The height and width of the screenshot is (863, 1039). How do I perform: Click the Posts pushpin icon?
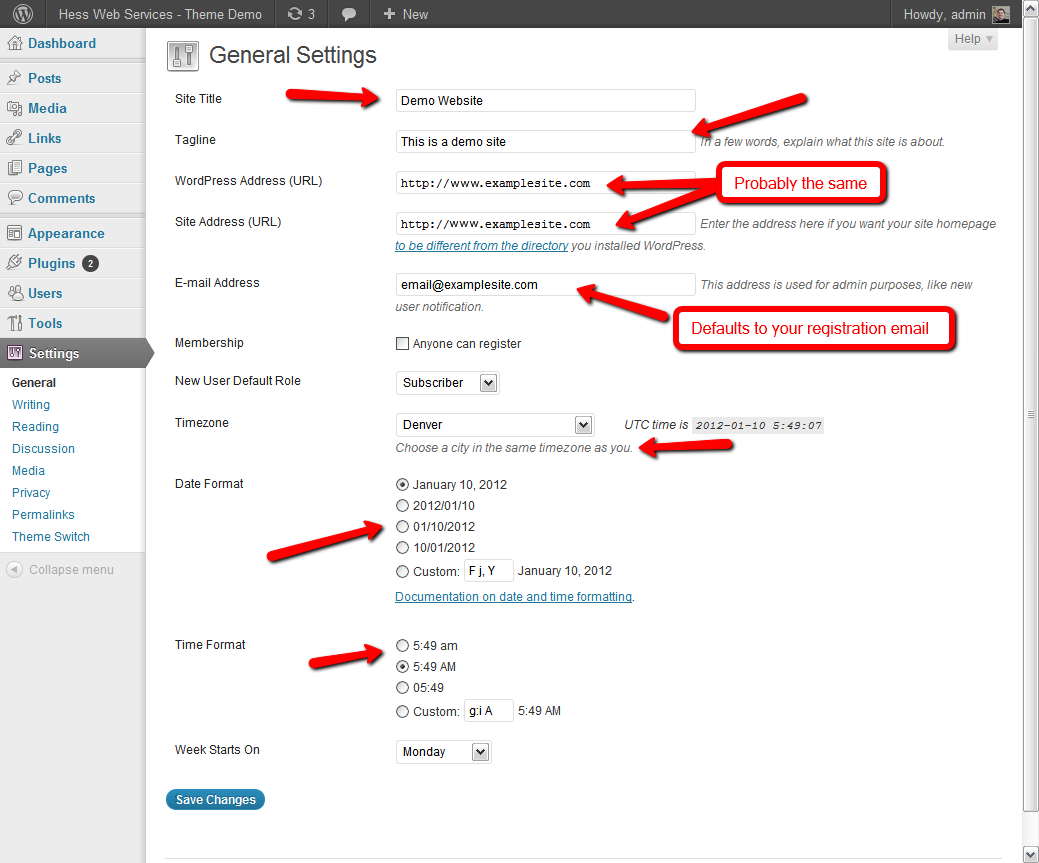point(15,78)
